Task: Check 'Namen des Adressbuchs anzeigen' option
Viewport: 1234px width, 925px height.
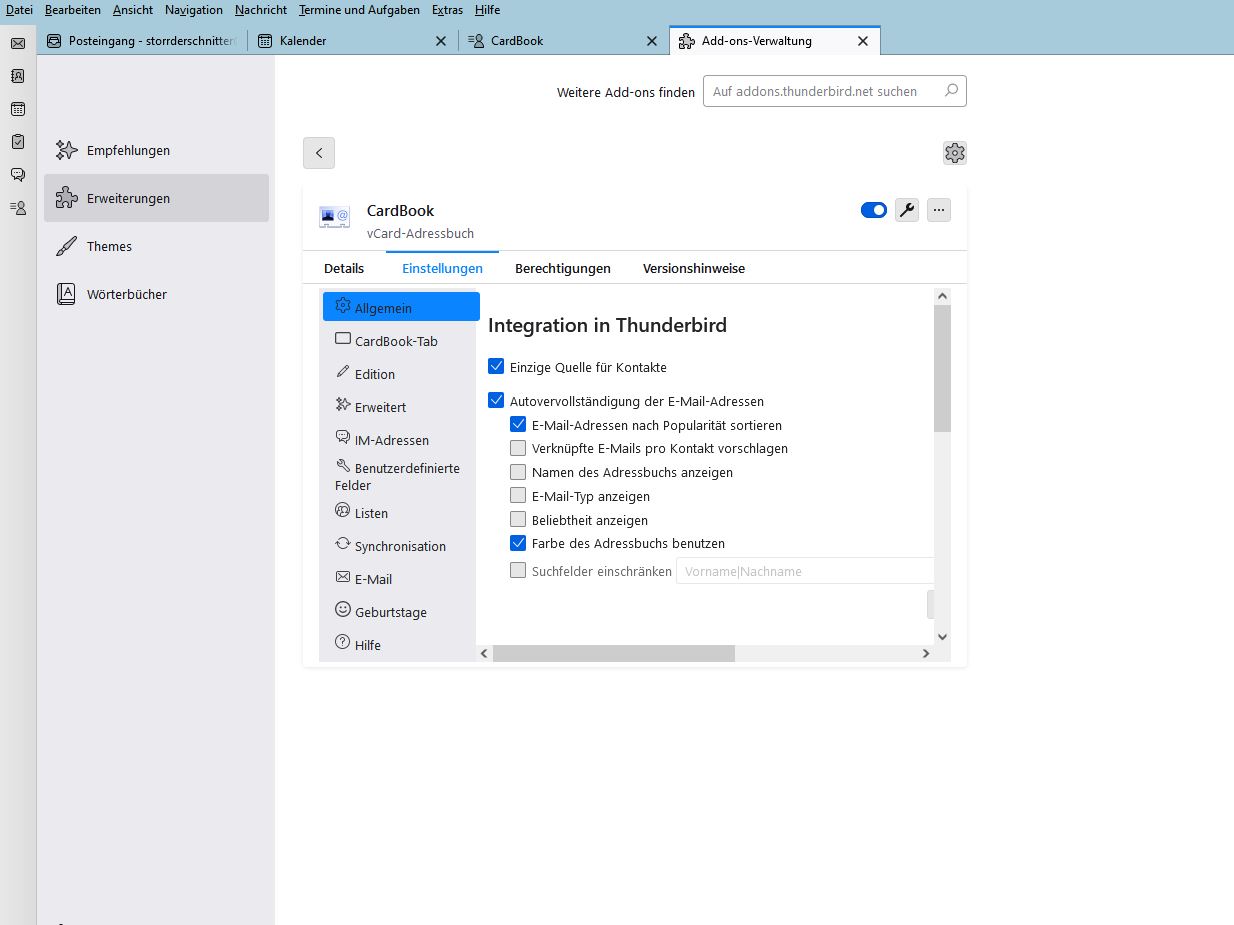Action: pos(518,472)
